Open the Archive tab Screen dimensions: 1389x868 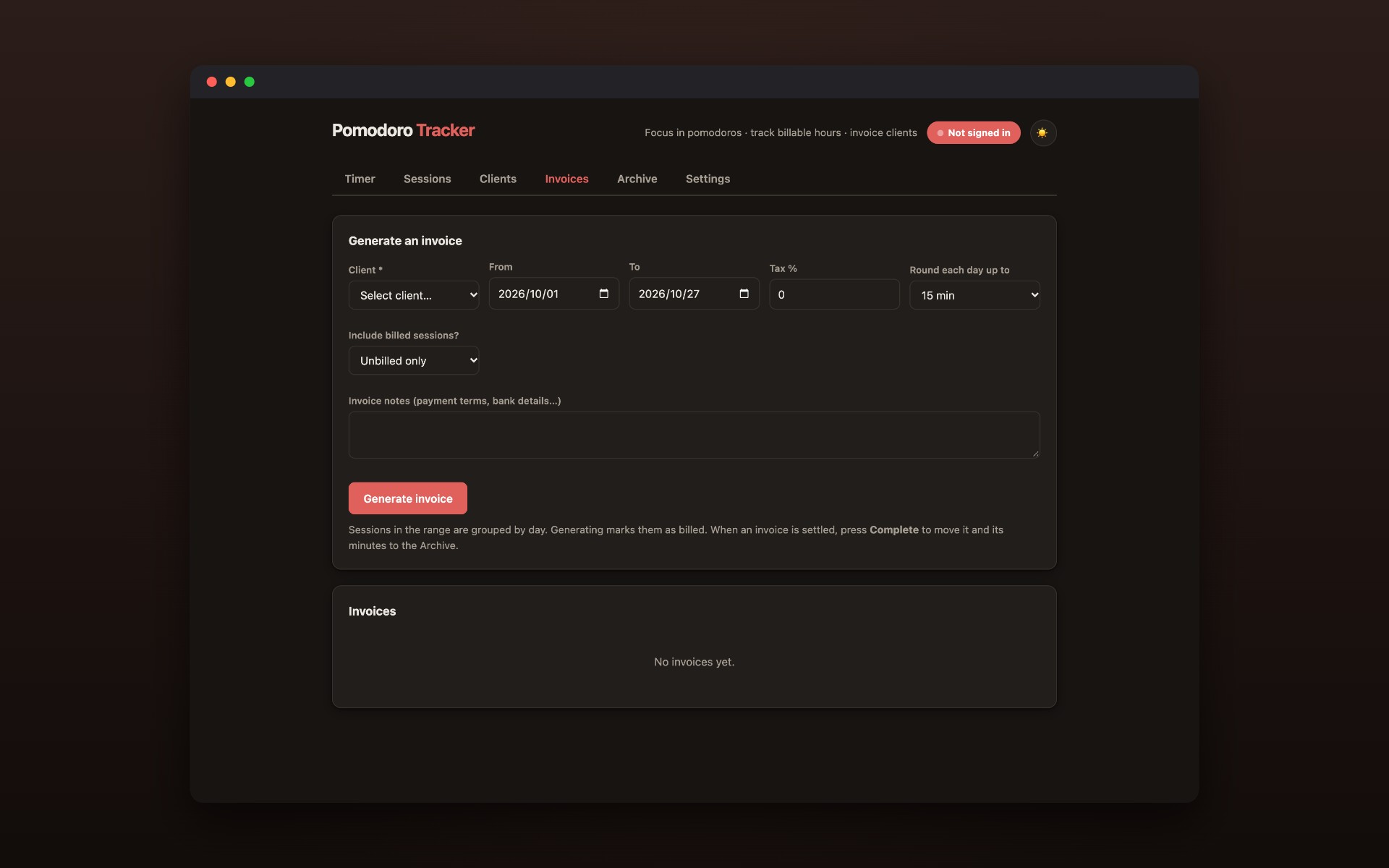coord(637,179)
